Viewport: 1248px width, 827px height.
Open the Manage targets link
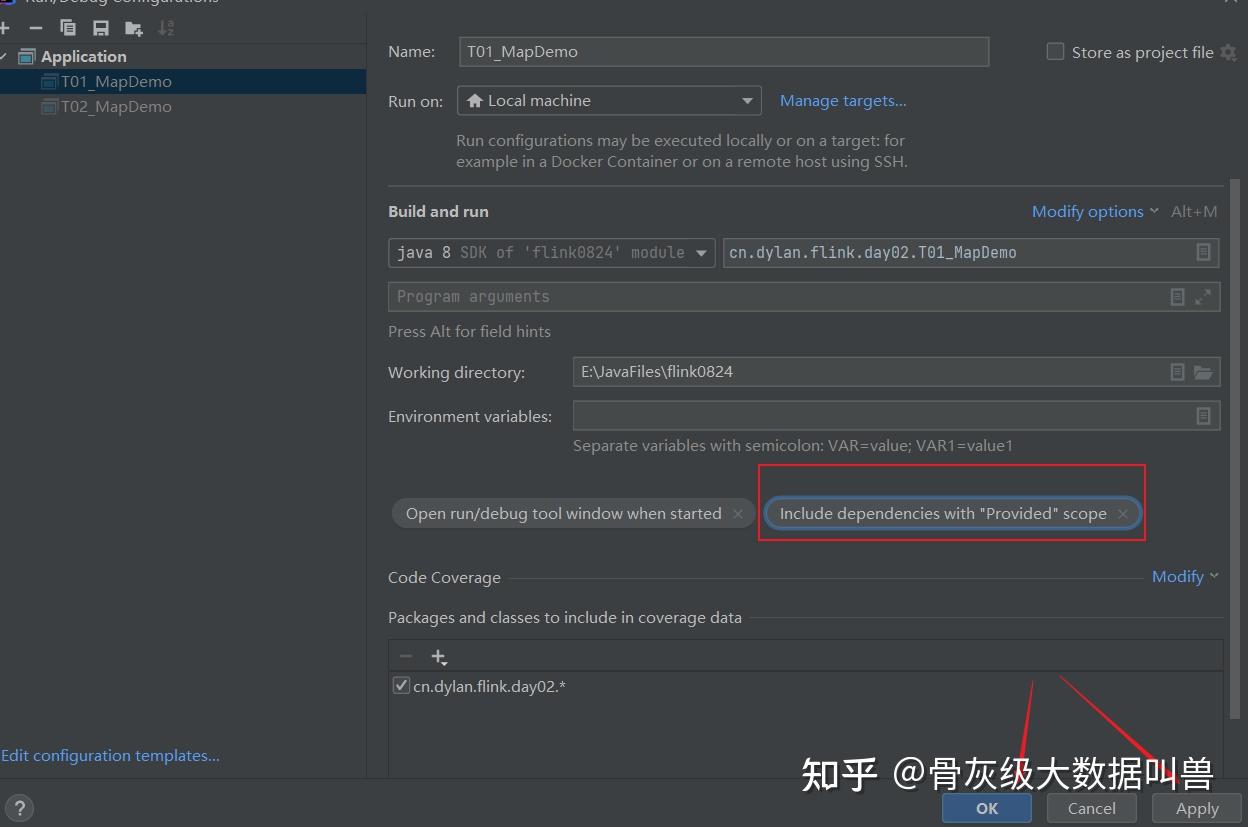pyautogui.click(x=842, y=100)
